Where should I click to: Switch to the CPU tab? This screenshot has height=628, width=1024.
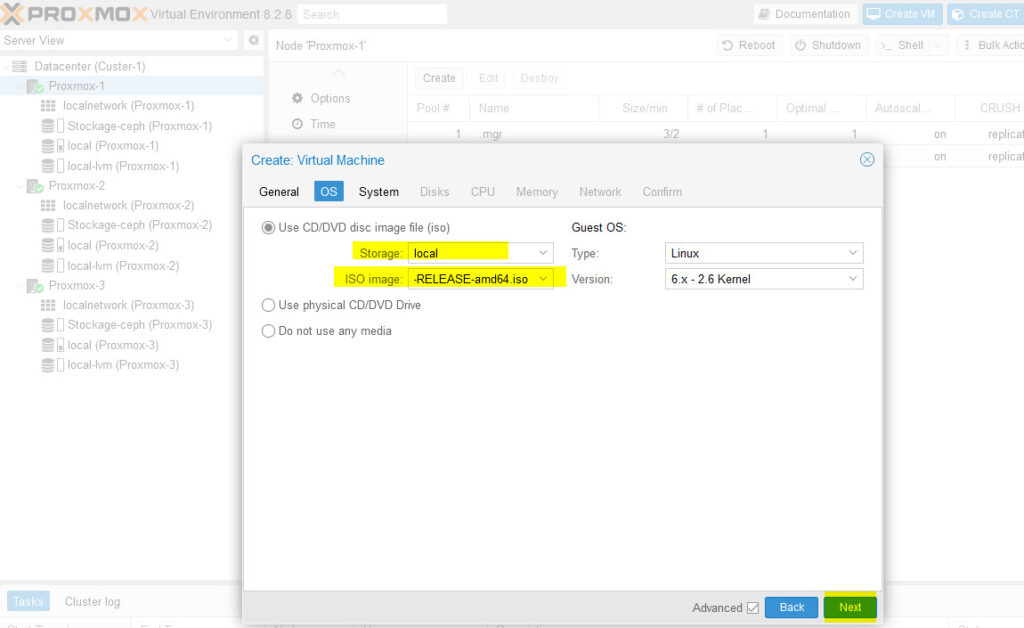[483, 192]
